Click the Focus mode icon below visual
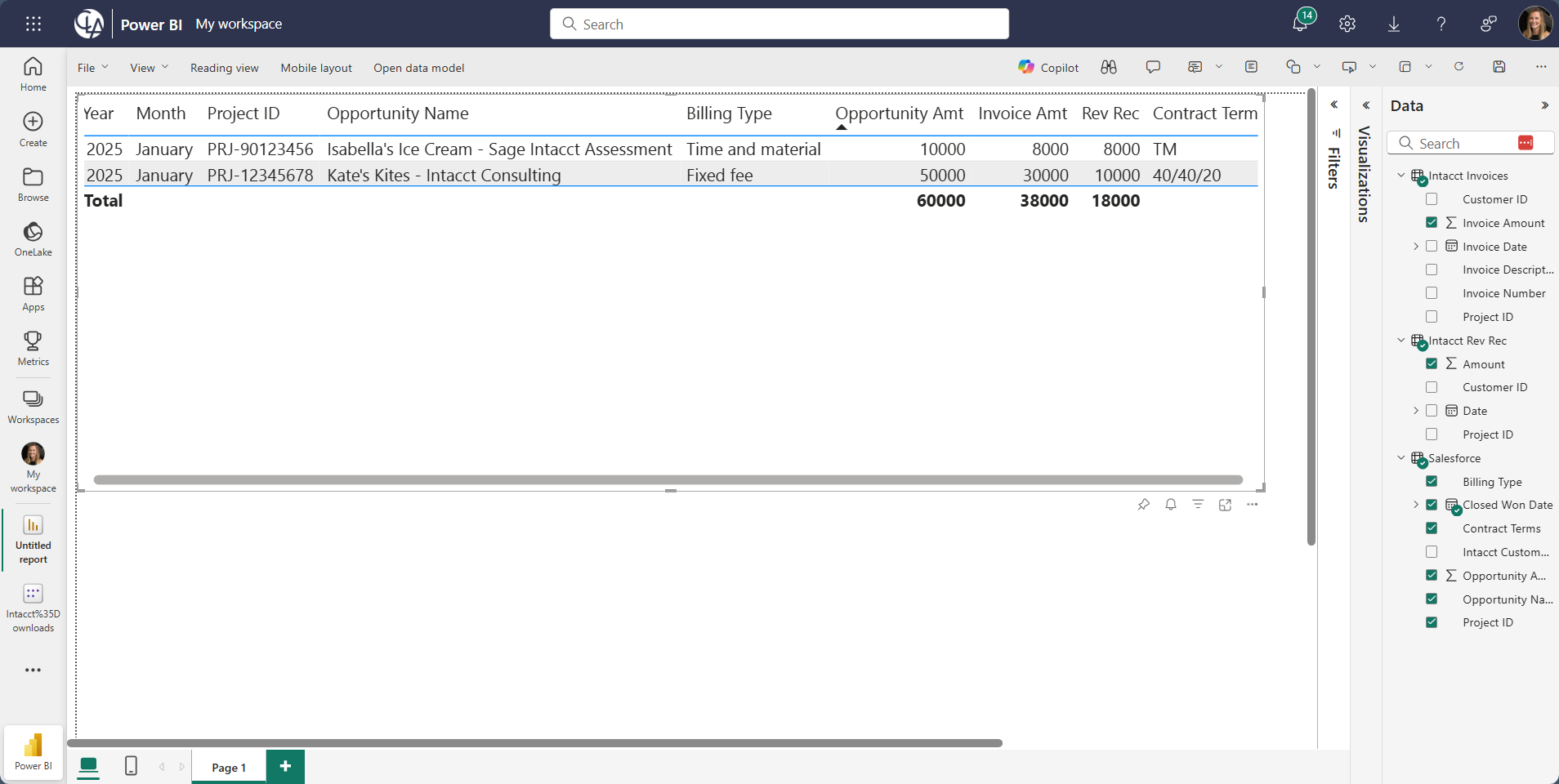Viewport: 1559px width, 784px height. 1225,505
